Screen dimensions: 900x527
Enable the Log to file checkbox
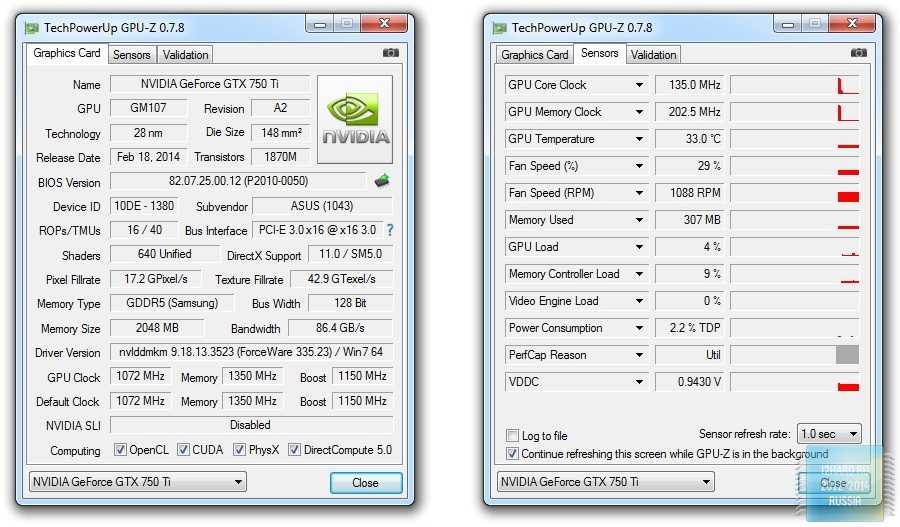[x=513, y=436]
